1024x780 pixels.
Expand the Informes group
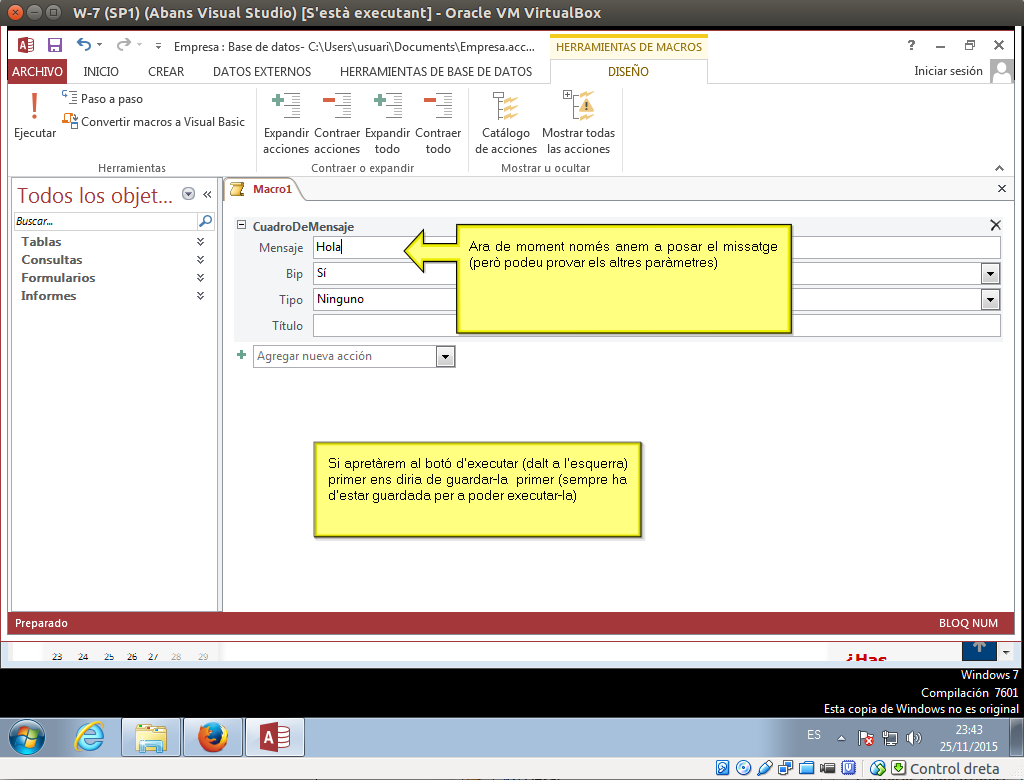200,296
